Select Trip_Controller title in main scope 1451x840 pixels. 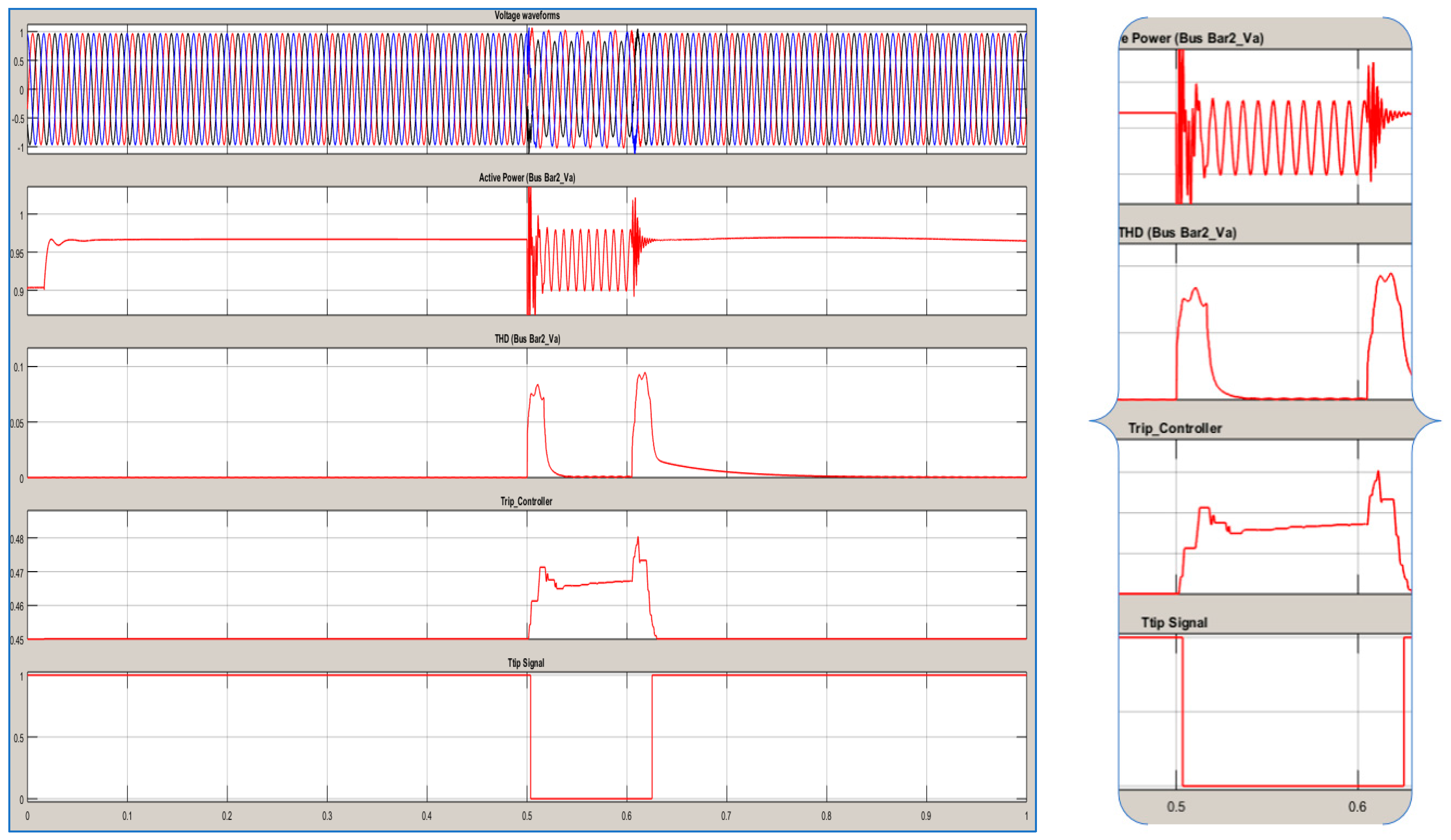[526, 502]
